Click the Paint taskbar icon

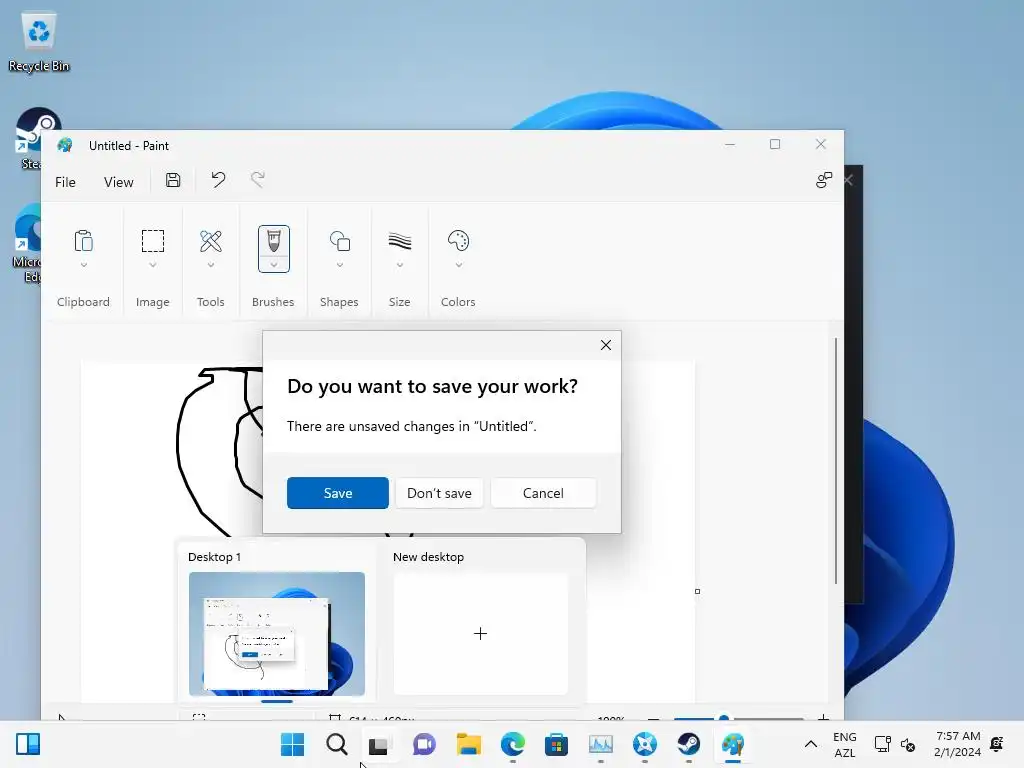coord(733,744)
